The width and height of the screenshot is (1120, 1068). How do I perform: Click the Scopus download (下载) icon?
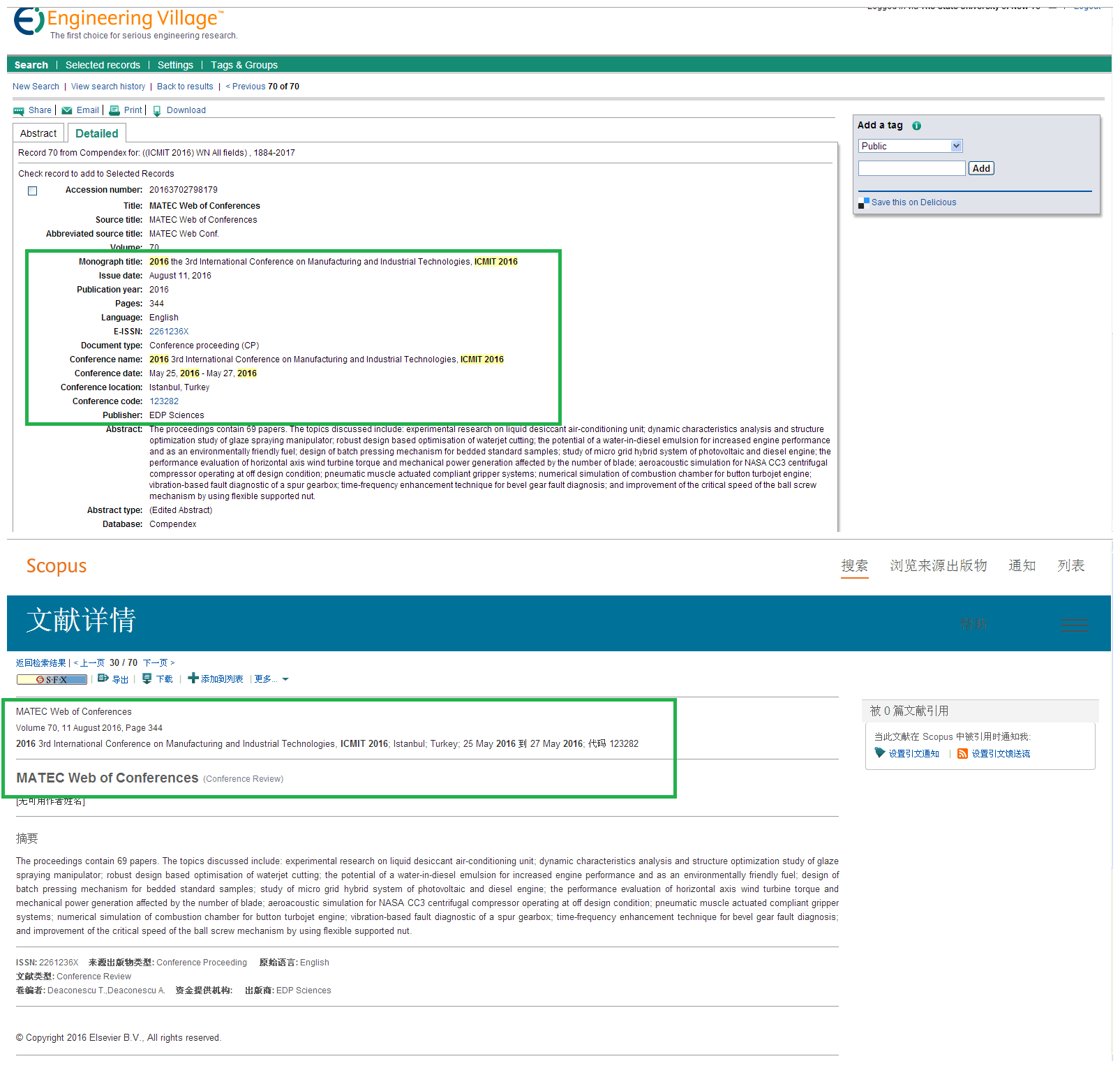pos(147,678)
